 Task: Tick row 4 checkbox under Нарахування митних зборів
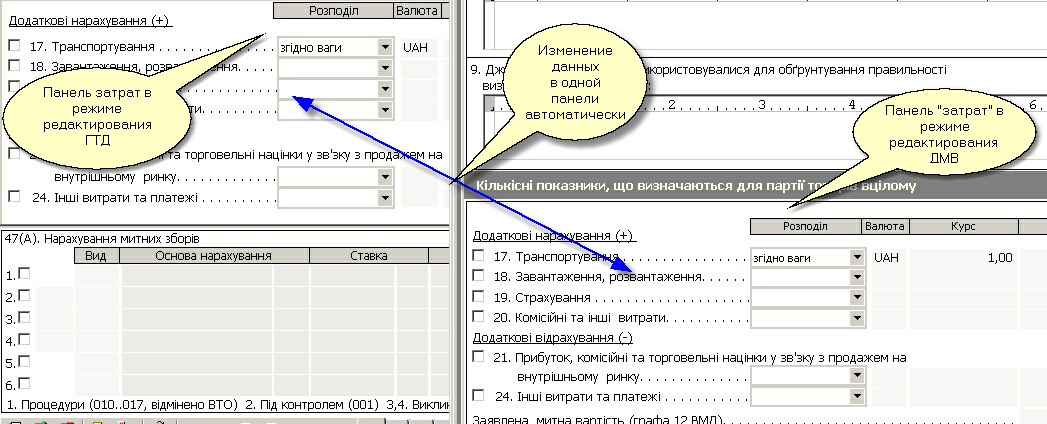(x=25, y=339)
